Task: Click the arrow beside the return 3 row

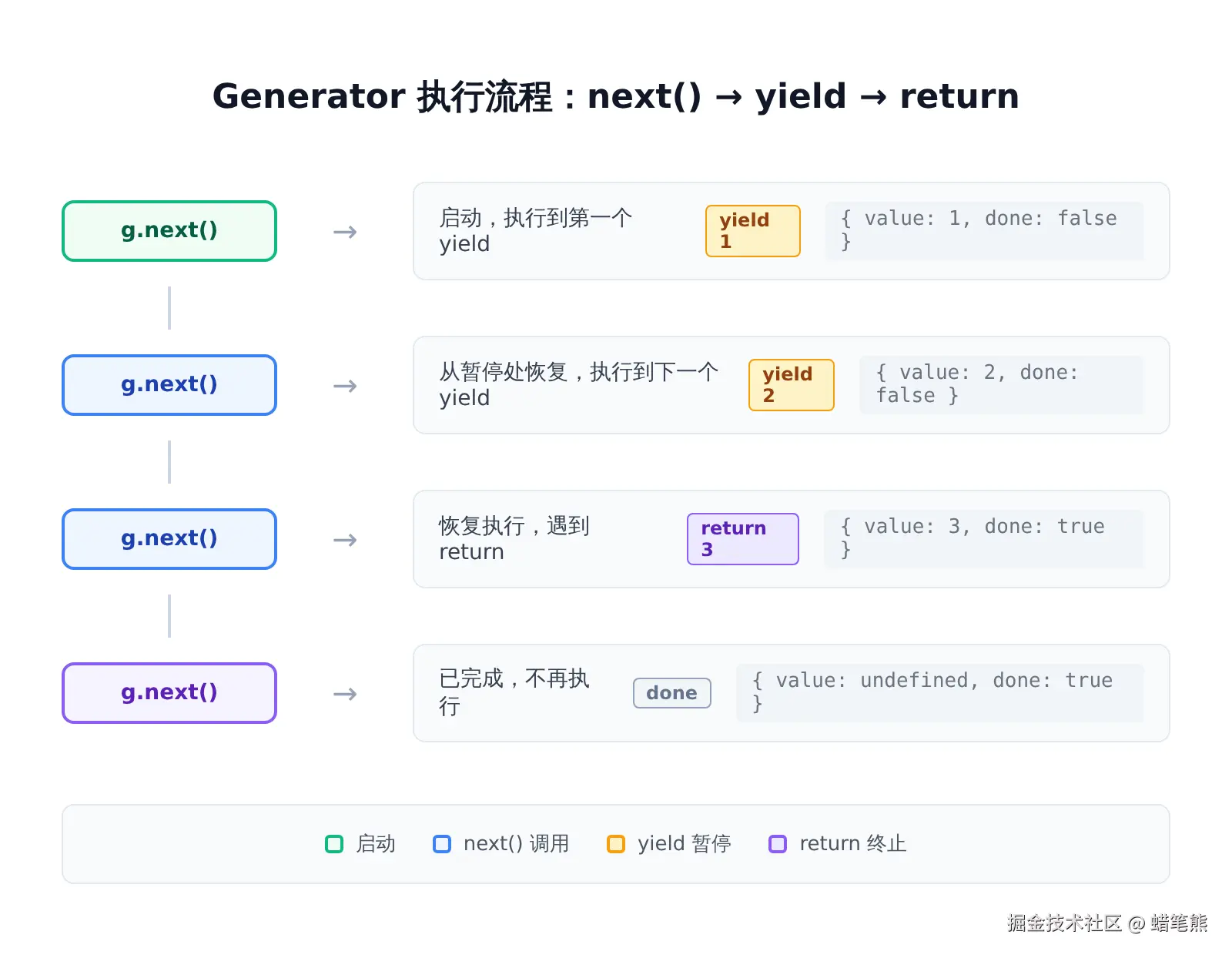Action: coord(345,540)
